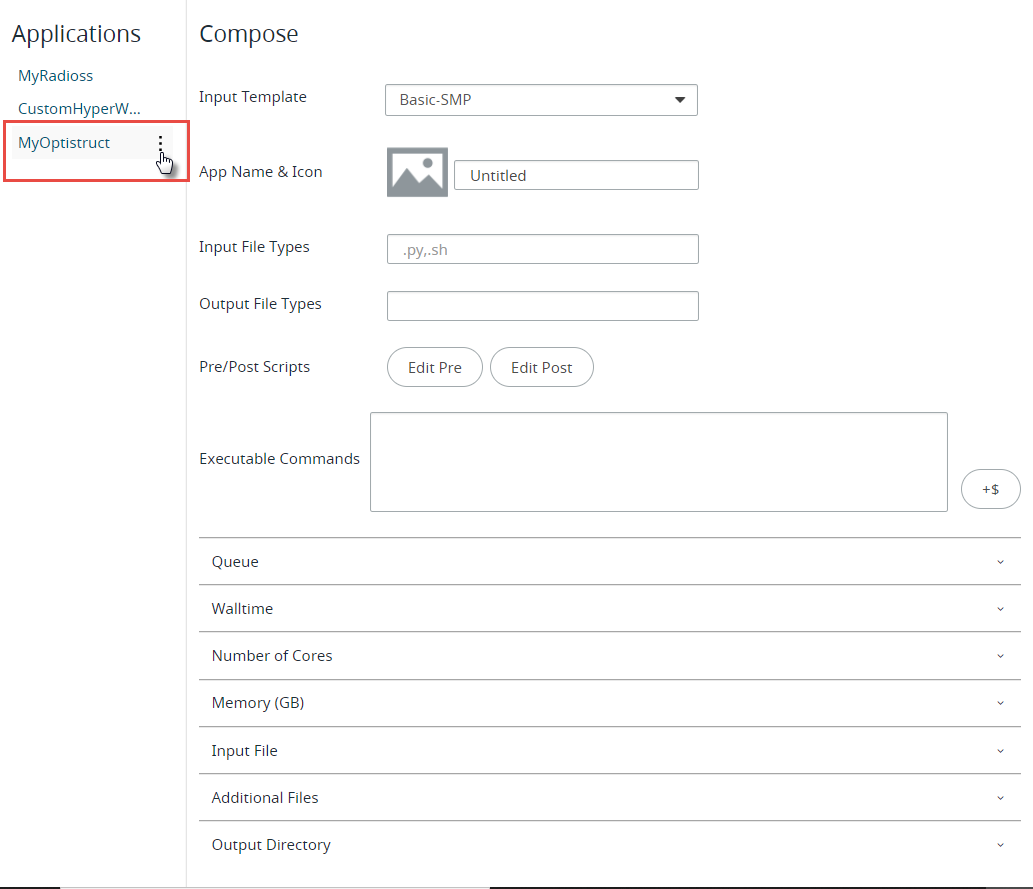The height and width of the screenshot is (889, 1033).
Task: Expand the Additional Files section
Action: [609, 797]
